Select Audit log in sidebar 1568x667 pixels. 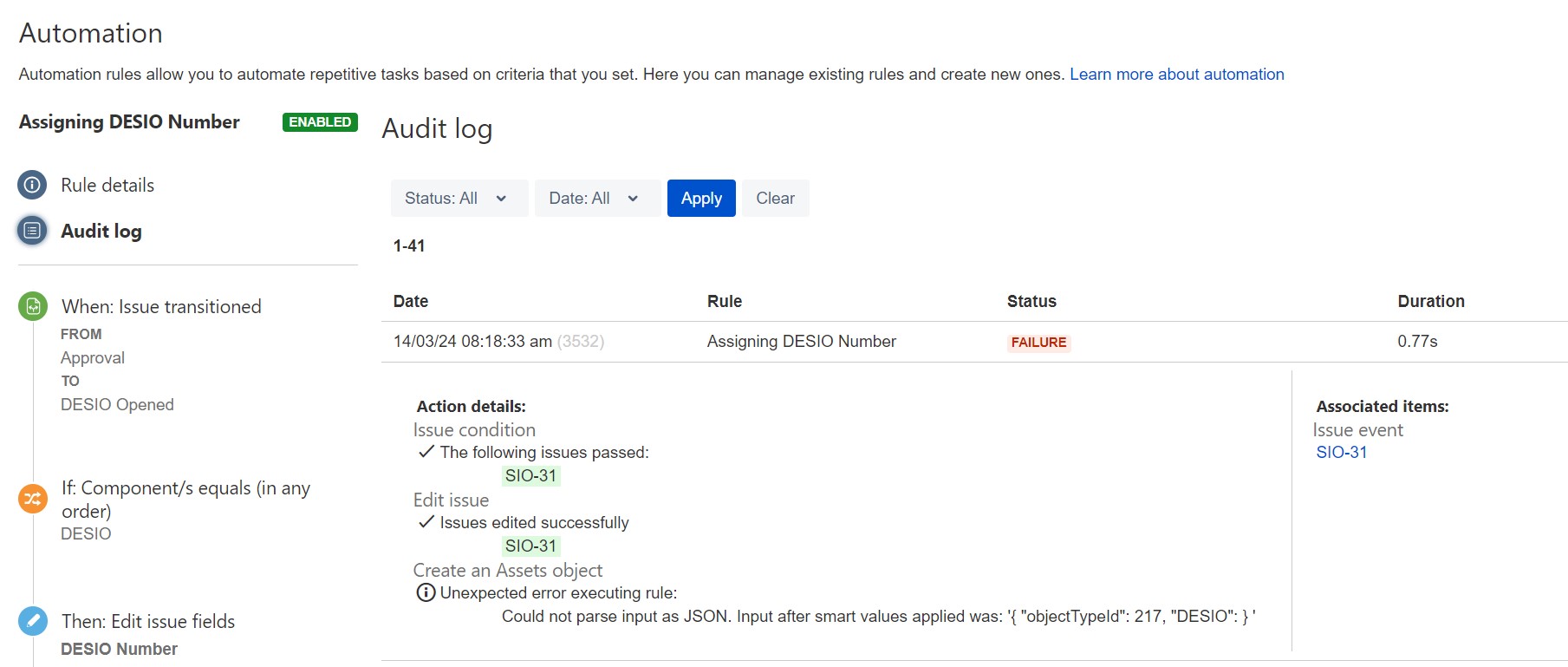(x=101, y=231)
